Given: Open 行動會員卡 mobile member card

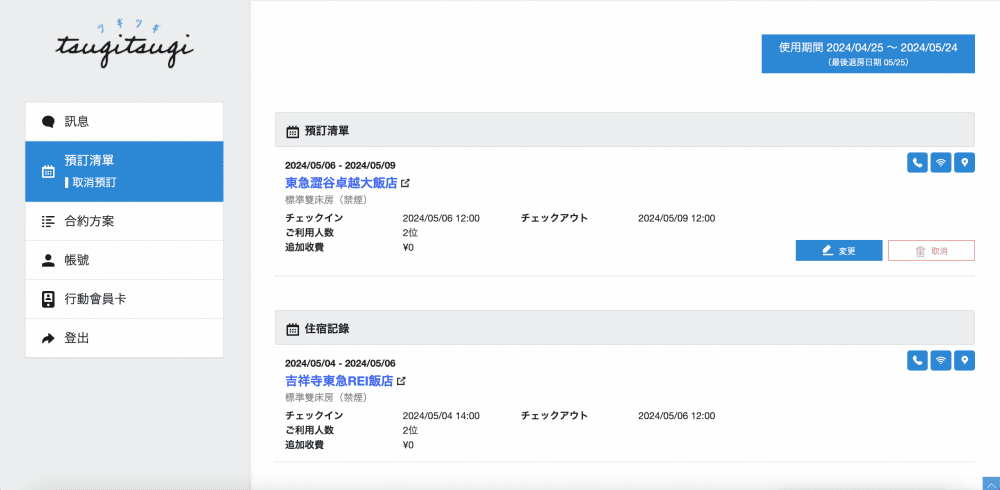Looking at the screenshot, I should point(124,299).
